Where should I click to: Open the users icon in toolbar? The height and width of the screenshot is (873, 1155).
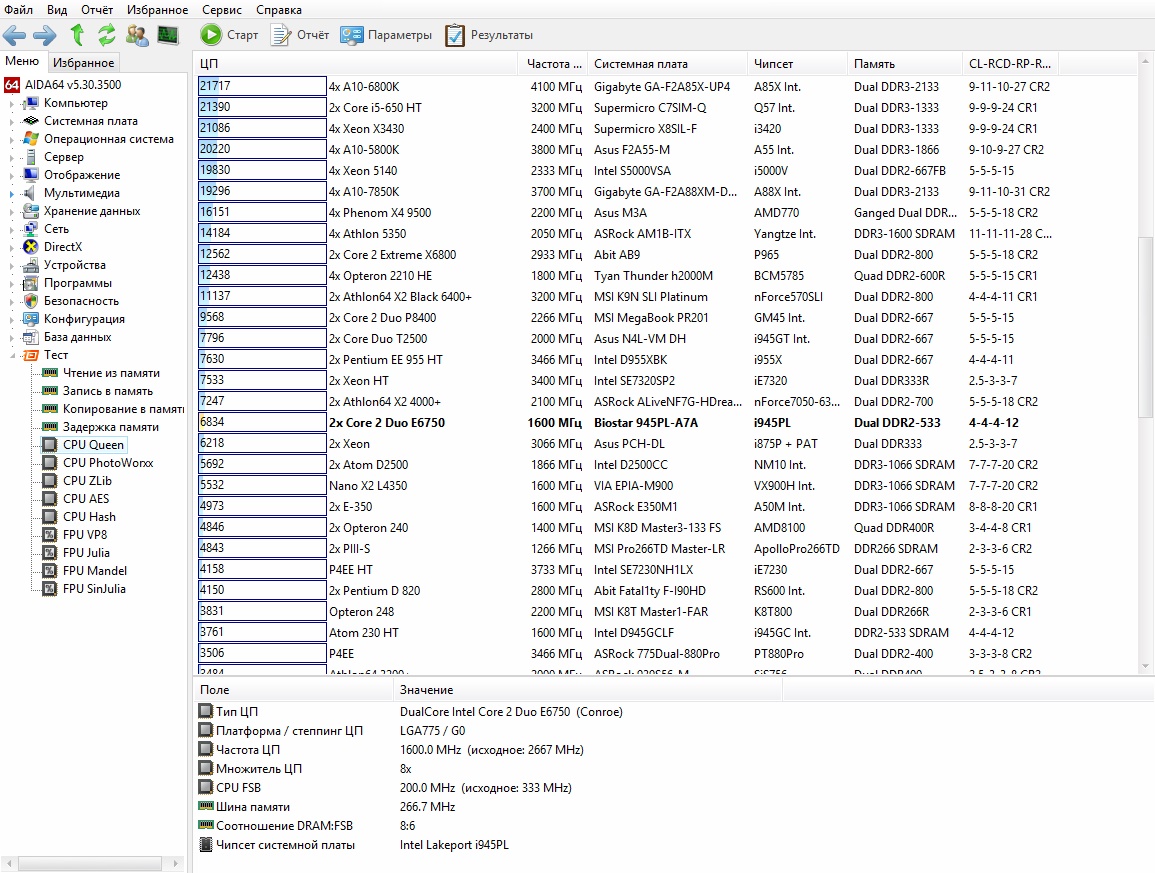tap(138, 36)
